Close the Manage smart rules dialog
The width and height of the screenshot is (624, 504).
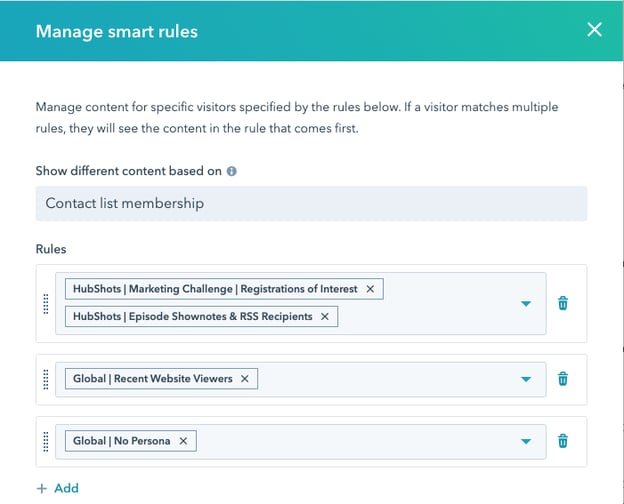point(594,30)
